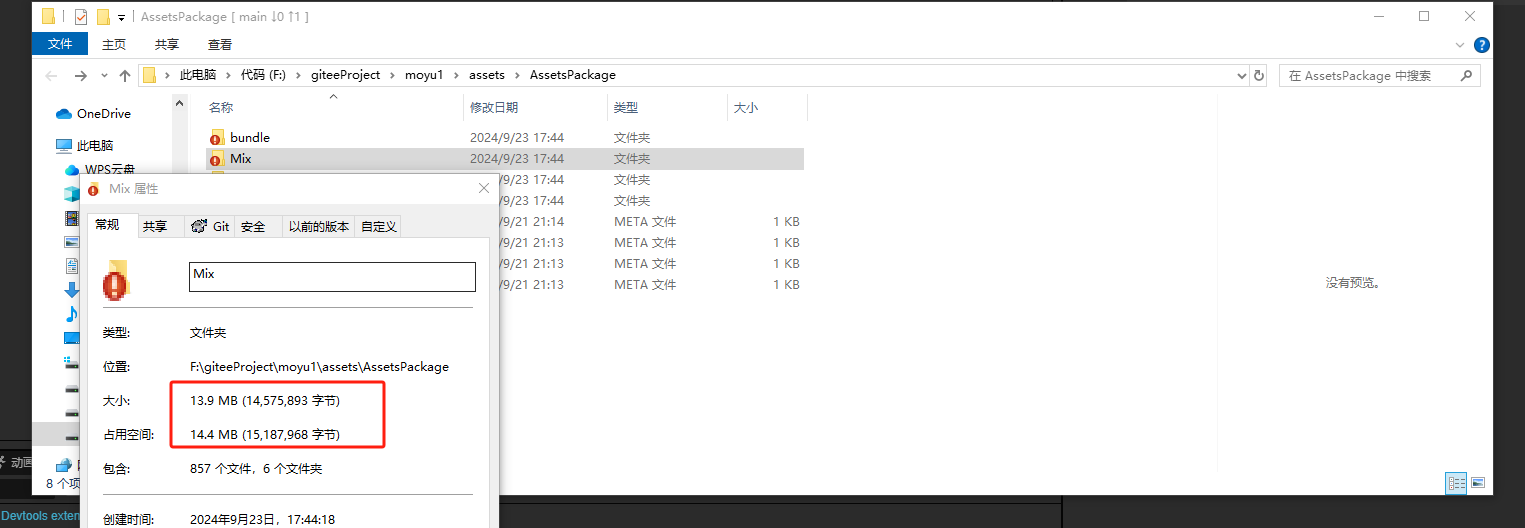
Task: Switch to large icons view layout
Action: click(1477, 483)
